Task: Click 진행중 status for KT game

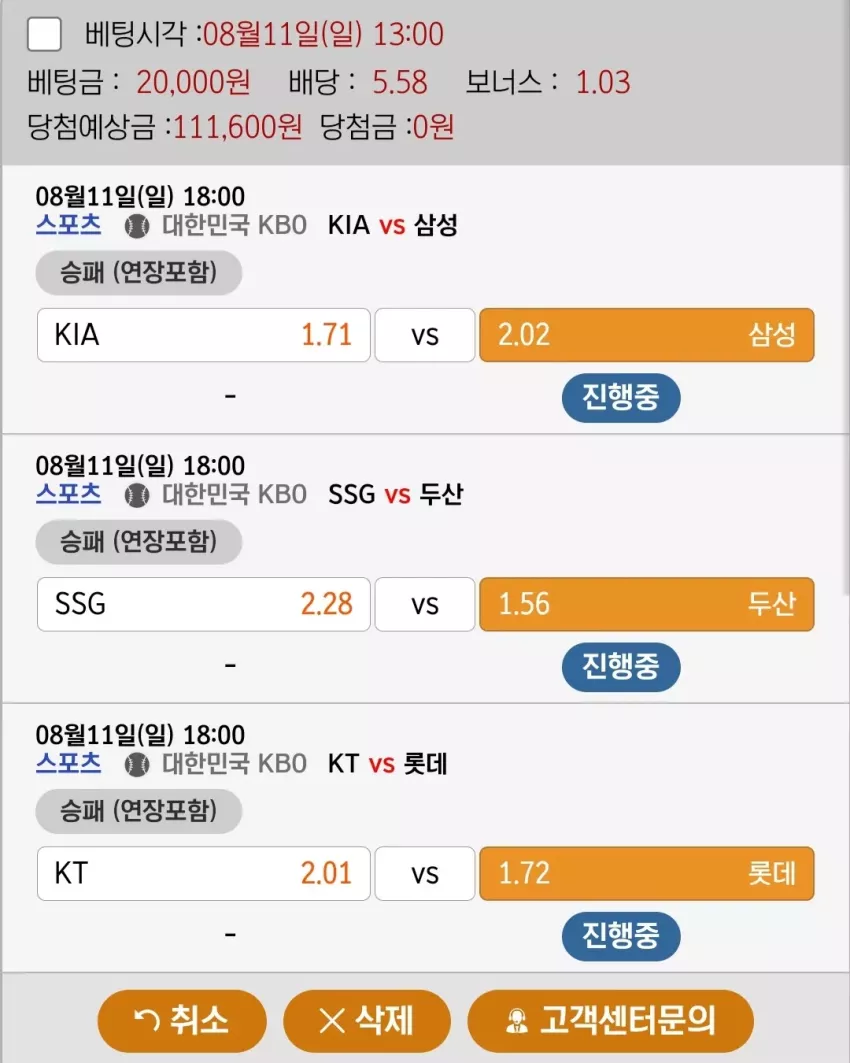Action: click(621, 936)
